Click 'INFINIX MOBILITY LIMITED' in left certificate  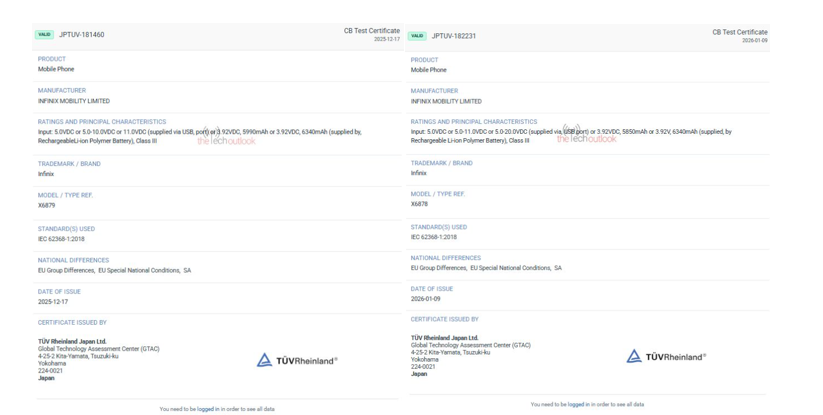pos(74,101)
